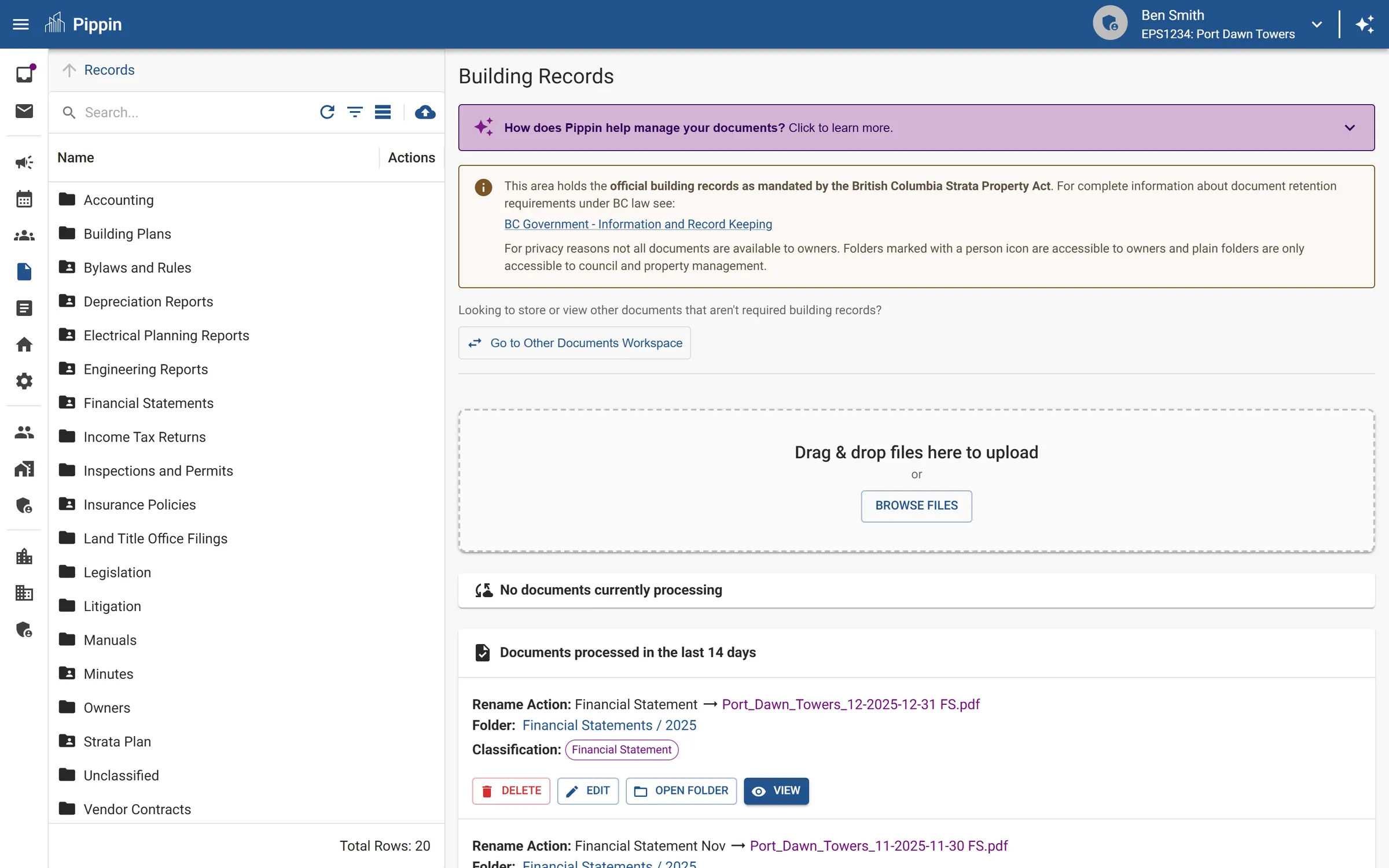Open the Financial Statements folder

point(148,403)
